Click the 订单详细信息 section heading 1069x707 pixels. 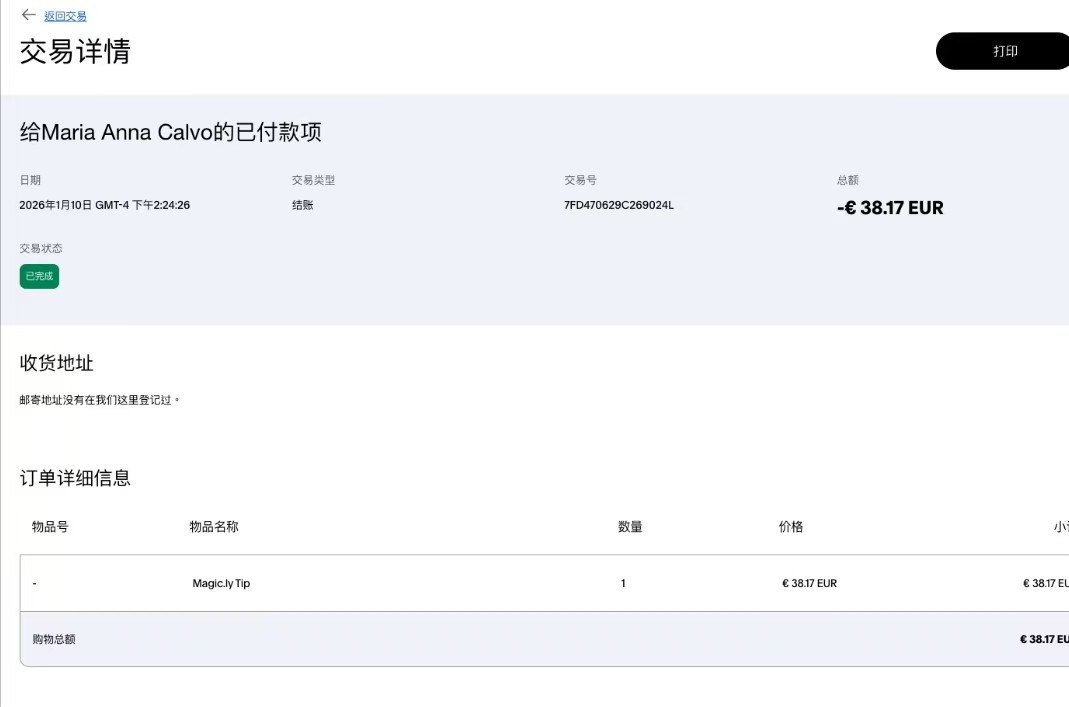pyautogui.click(x=75, y=478)
